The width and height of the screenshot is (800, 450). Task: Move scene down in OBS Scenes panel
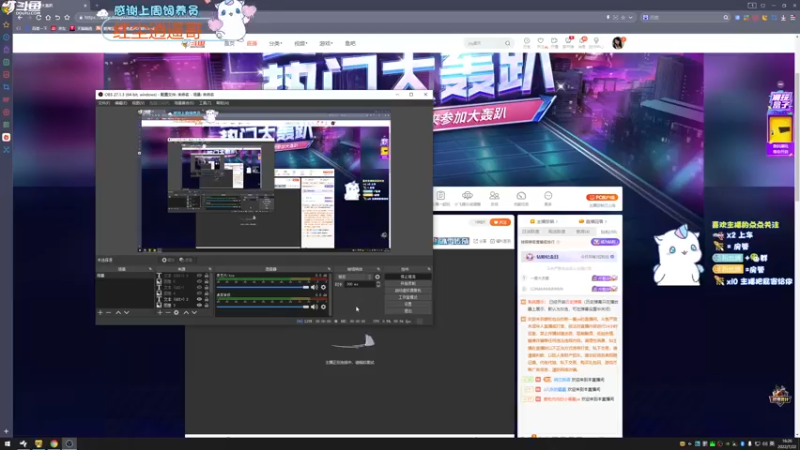tap(127, 312)
